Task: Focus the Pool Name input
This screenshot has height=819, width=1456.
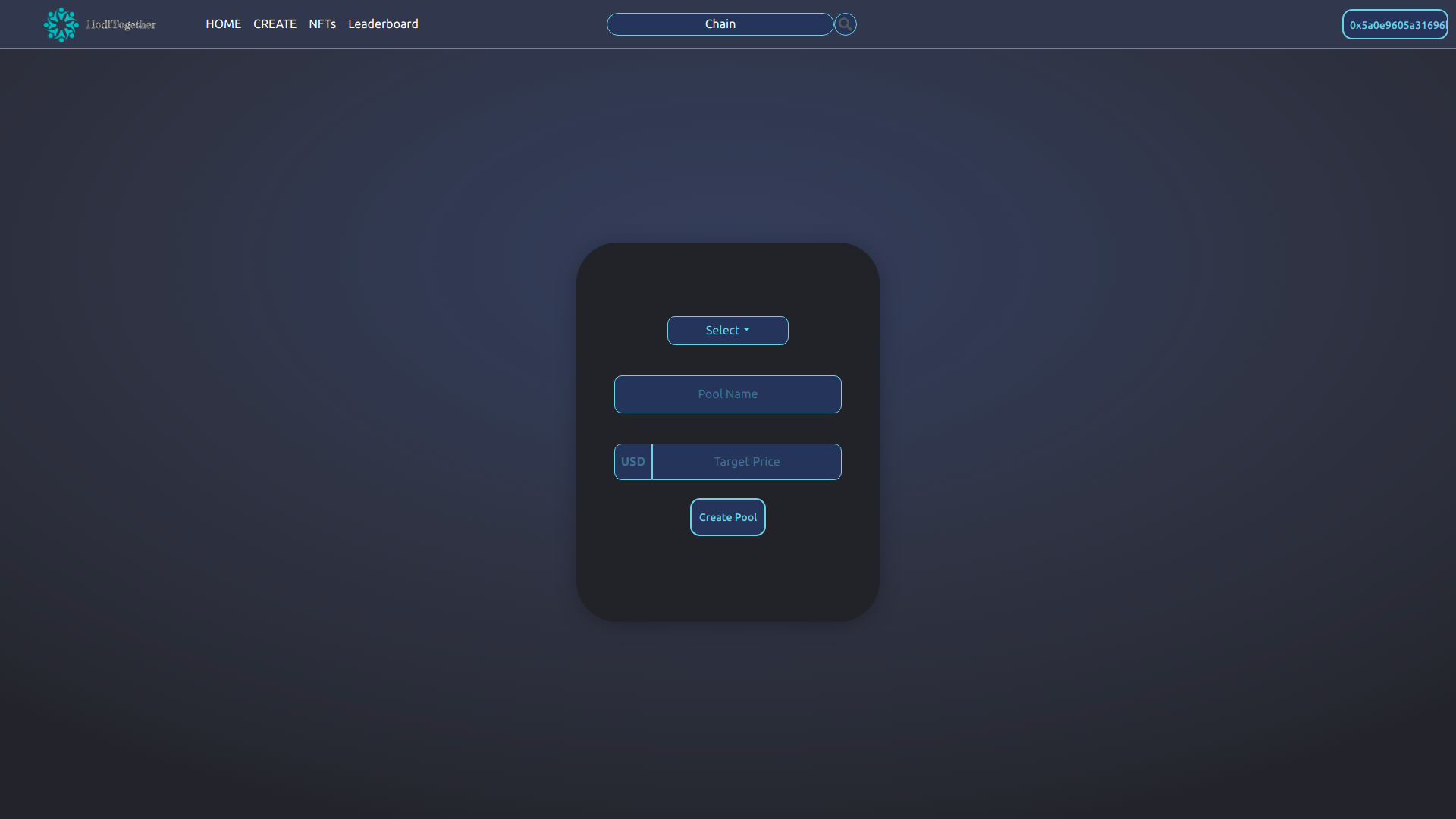Action: tap(727, 394)
